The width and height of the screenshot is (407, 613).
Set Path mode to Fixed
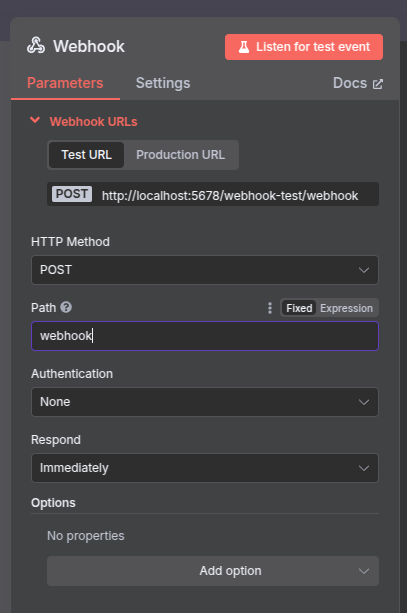click(299, 308)
